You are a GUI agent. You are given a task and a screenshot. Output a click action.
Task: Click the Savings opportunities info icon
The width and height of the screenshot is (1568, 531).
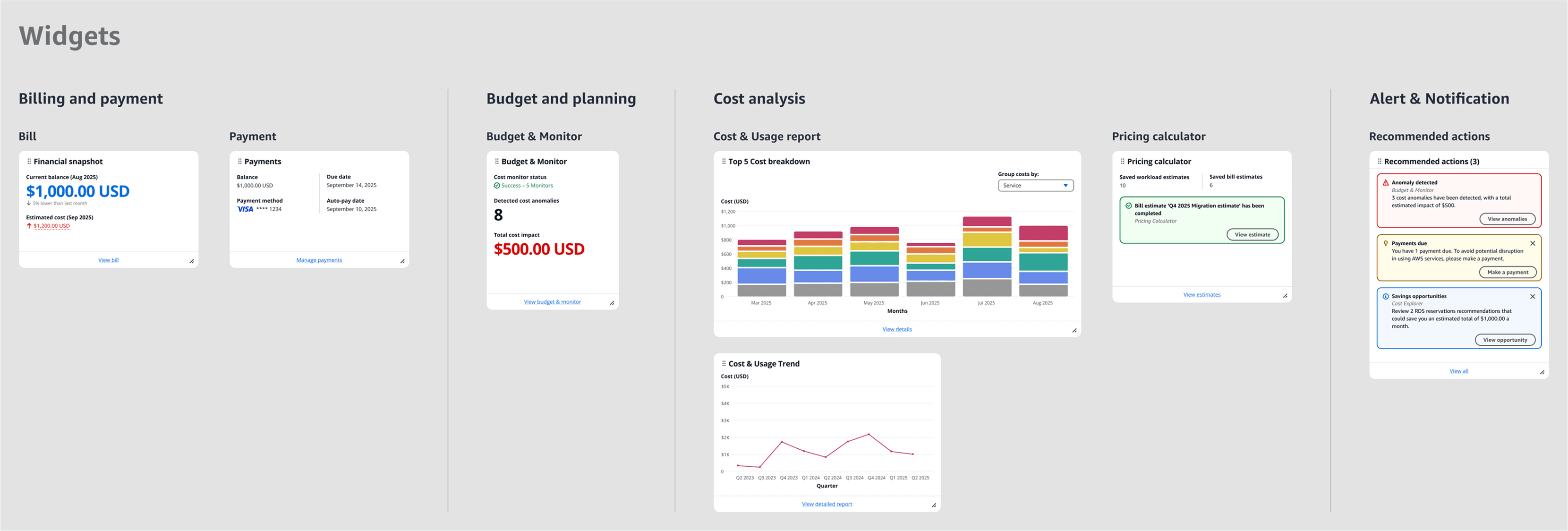[x=1385, y=297]
